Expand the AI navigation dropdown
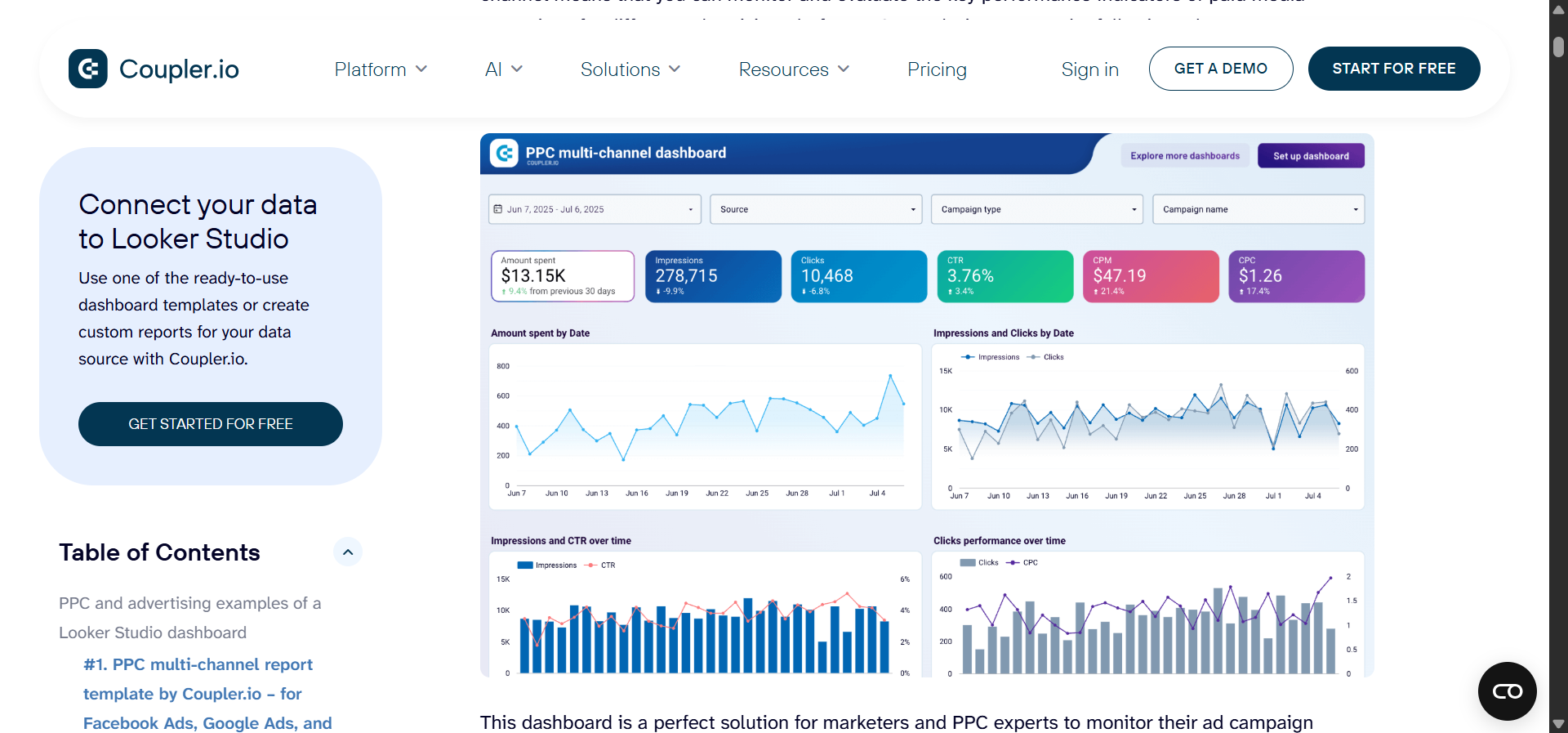Screen dimensions: 1568x733 [x=503, y=69]
